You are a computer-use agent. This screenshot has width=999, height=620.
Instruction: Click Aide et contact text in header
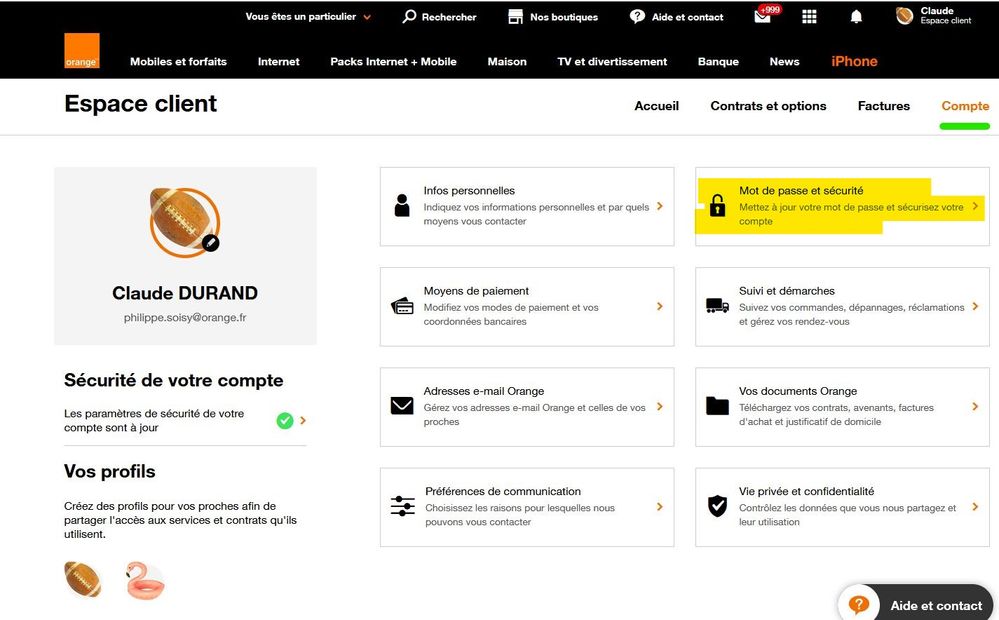coord(687,17)
